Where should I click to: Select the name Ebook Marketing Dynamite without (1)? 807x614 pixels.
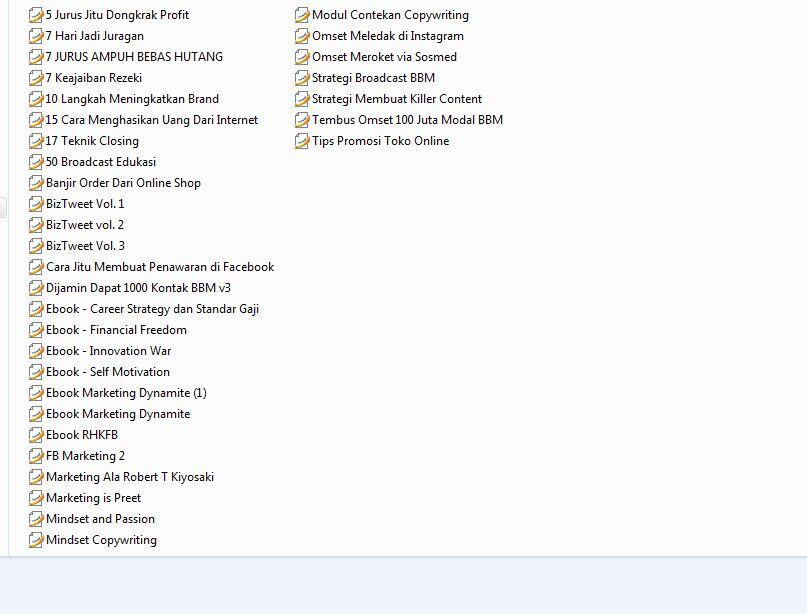[x=118, y=414]
